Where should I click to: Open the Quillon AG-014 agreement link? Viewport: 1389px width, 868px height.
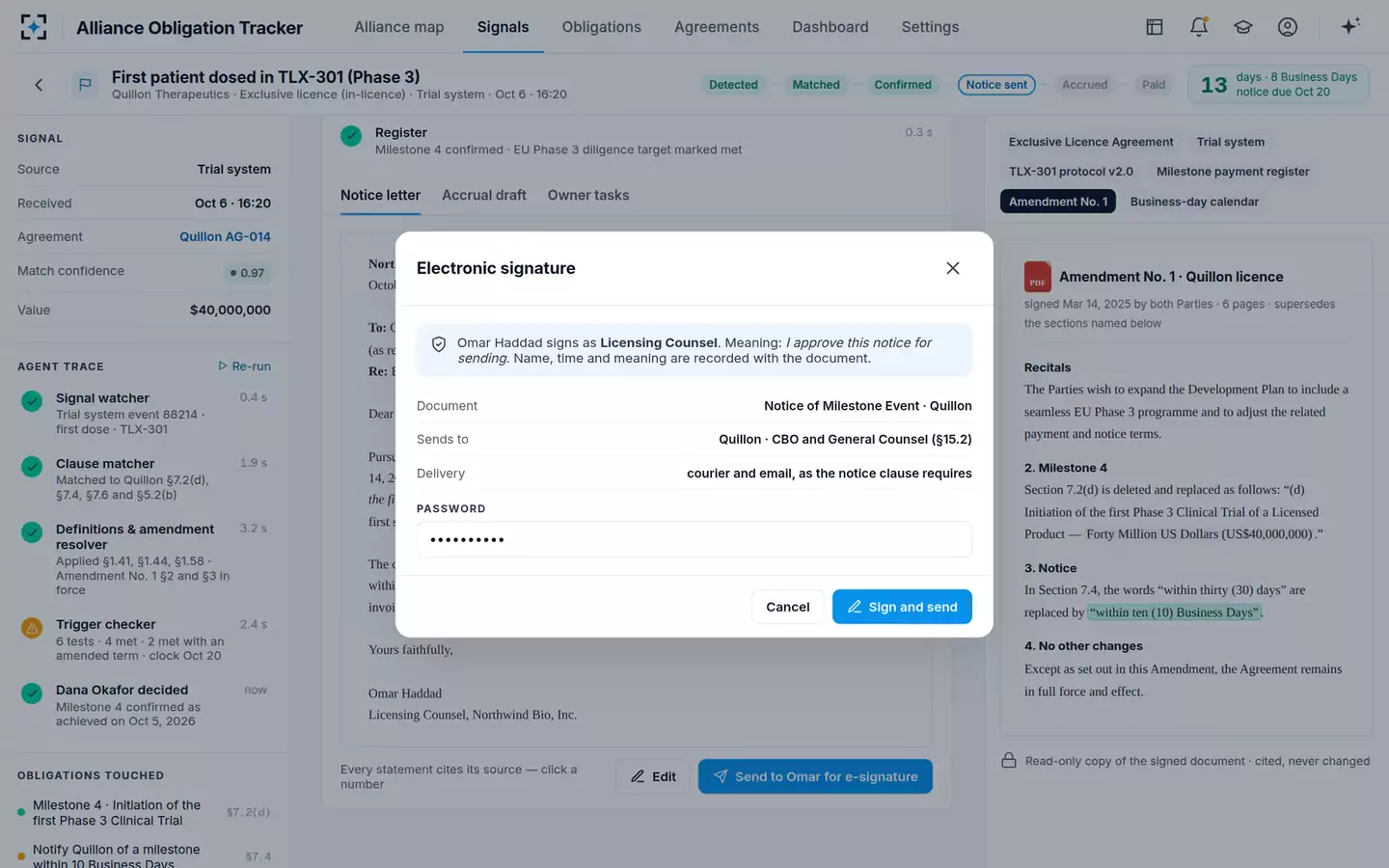[225, 236]
